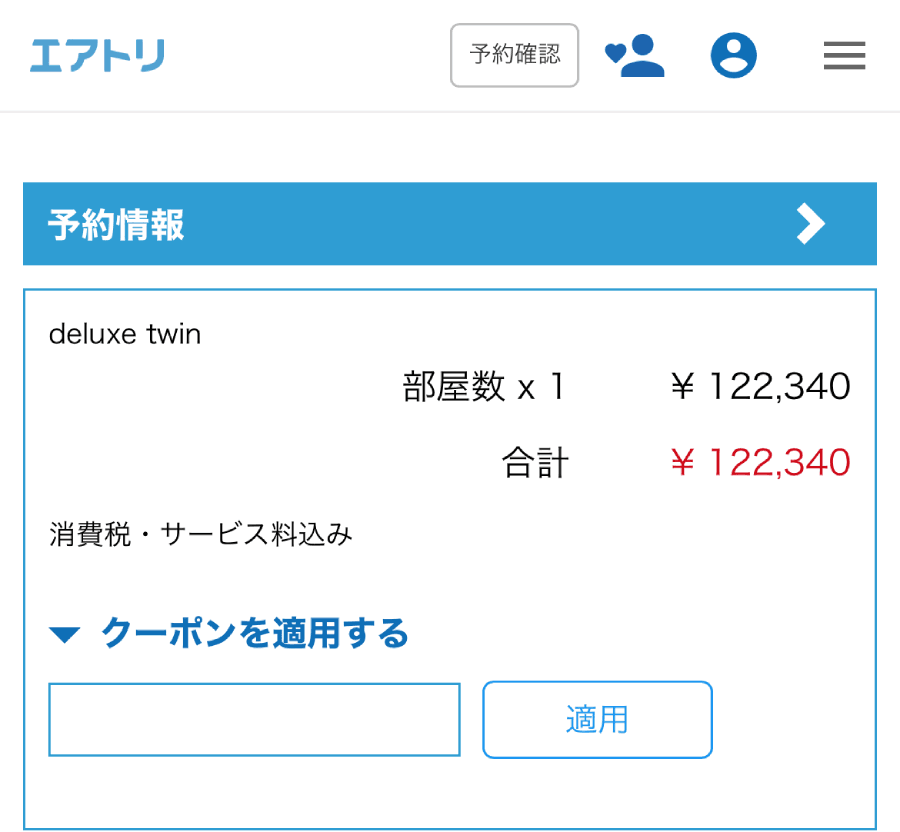Viewport: 900px width, 832px height.
Task: Click the red total price ¥122,340
Action: pyautogui.click(x=760, y=463)
